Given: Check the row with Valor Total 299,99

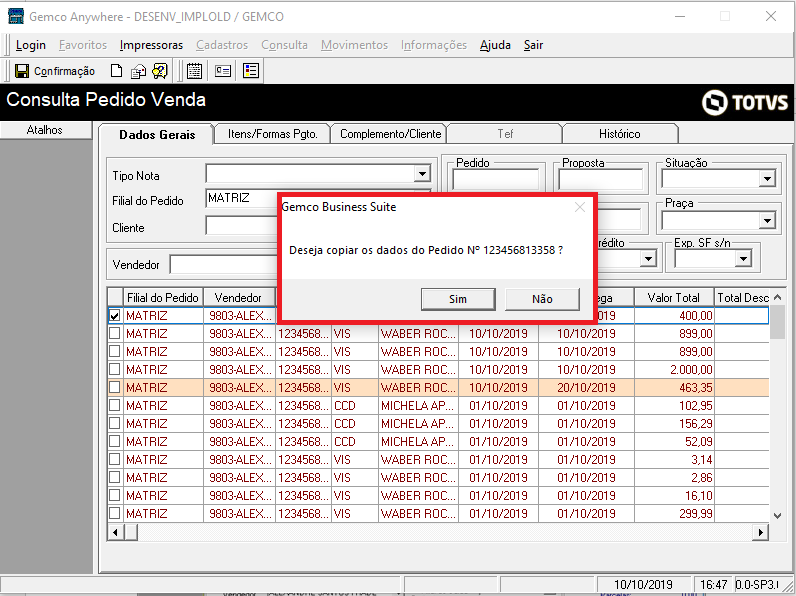Looking at the screenshot, I should [115, 514].
